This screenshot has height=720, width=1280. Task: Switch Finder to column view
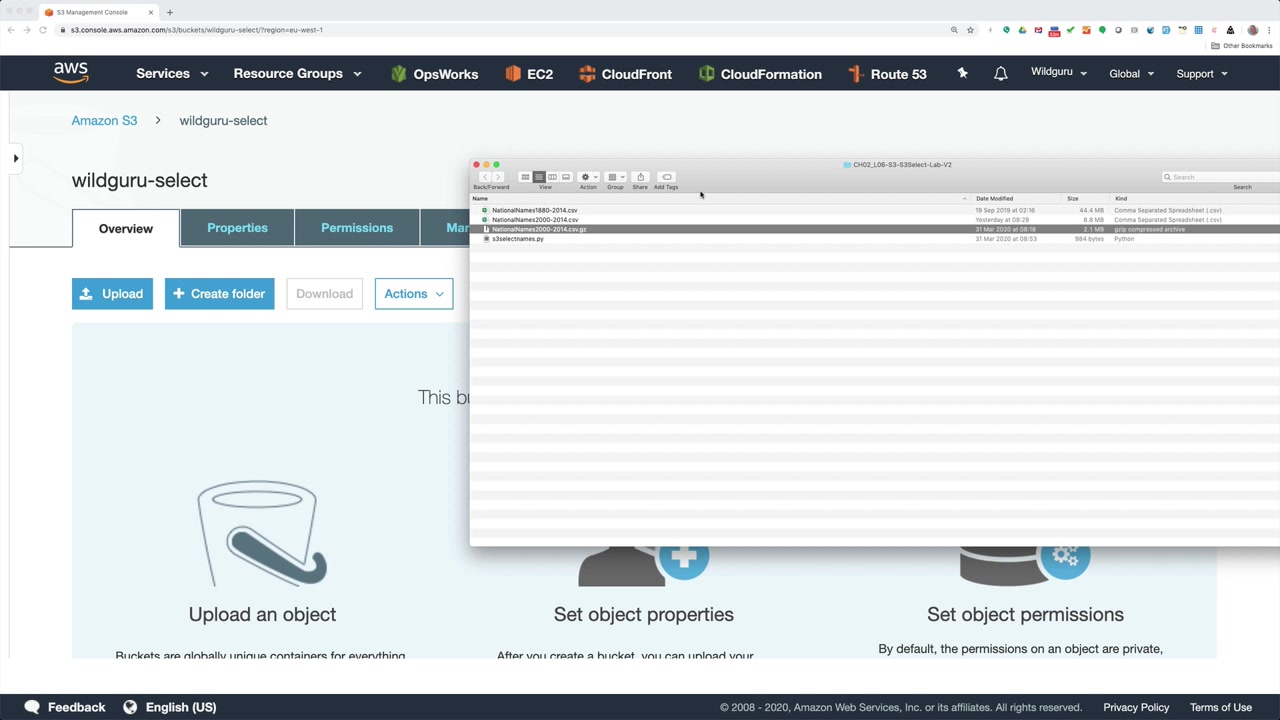coord(552,177)
